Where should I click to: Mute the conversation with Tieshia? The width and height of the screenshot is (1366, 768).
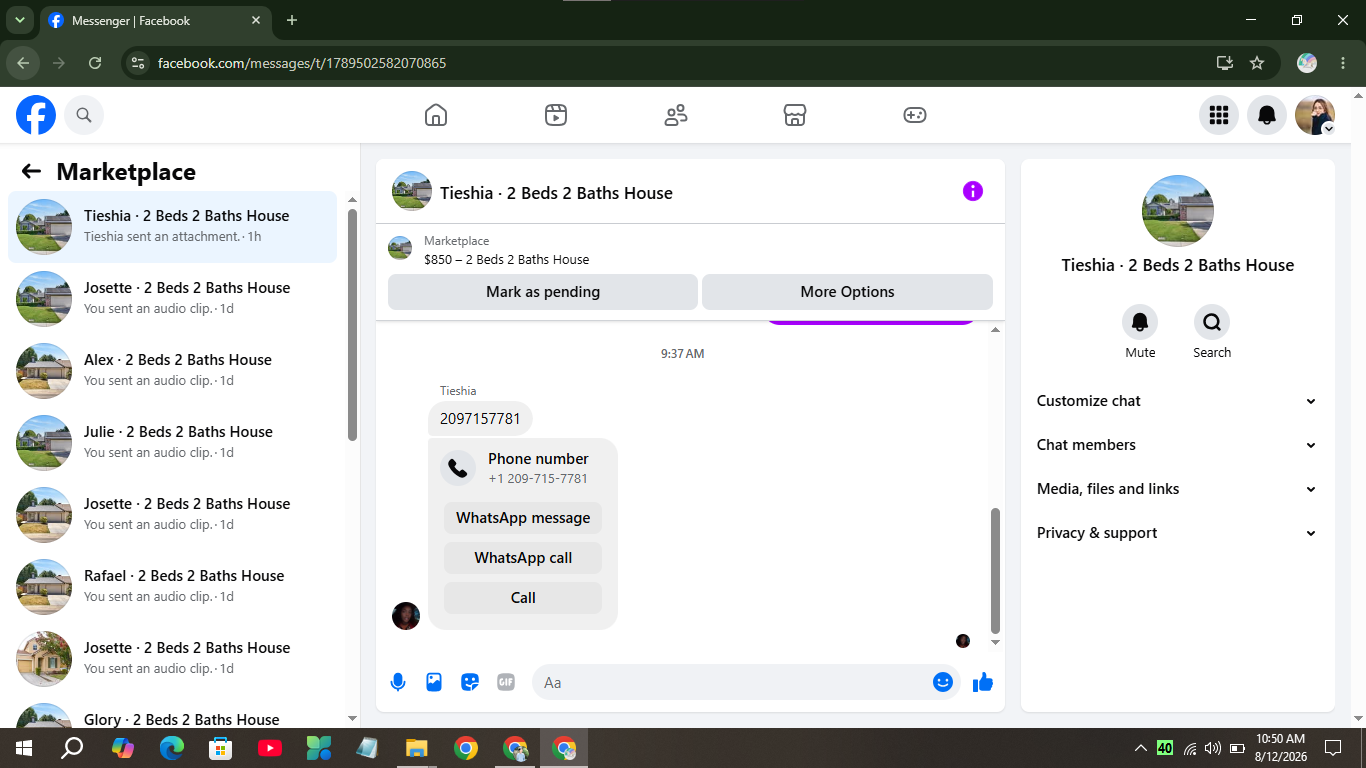tap(1140, 322)
